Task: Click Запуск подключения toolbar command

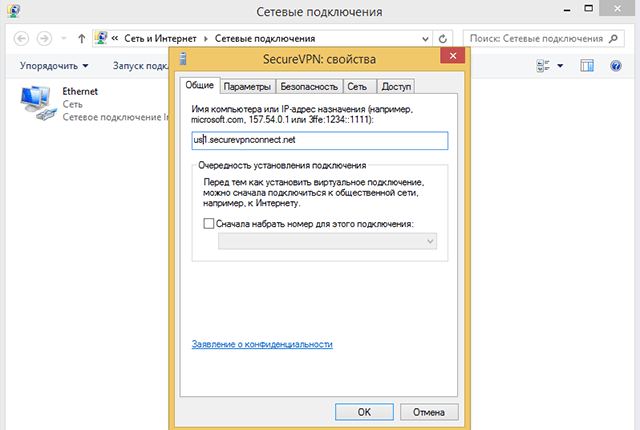Action: (141, 66)
